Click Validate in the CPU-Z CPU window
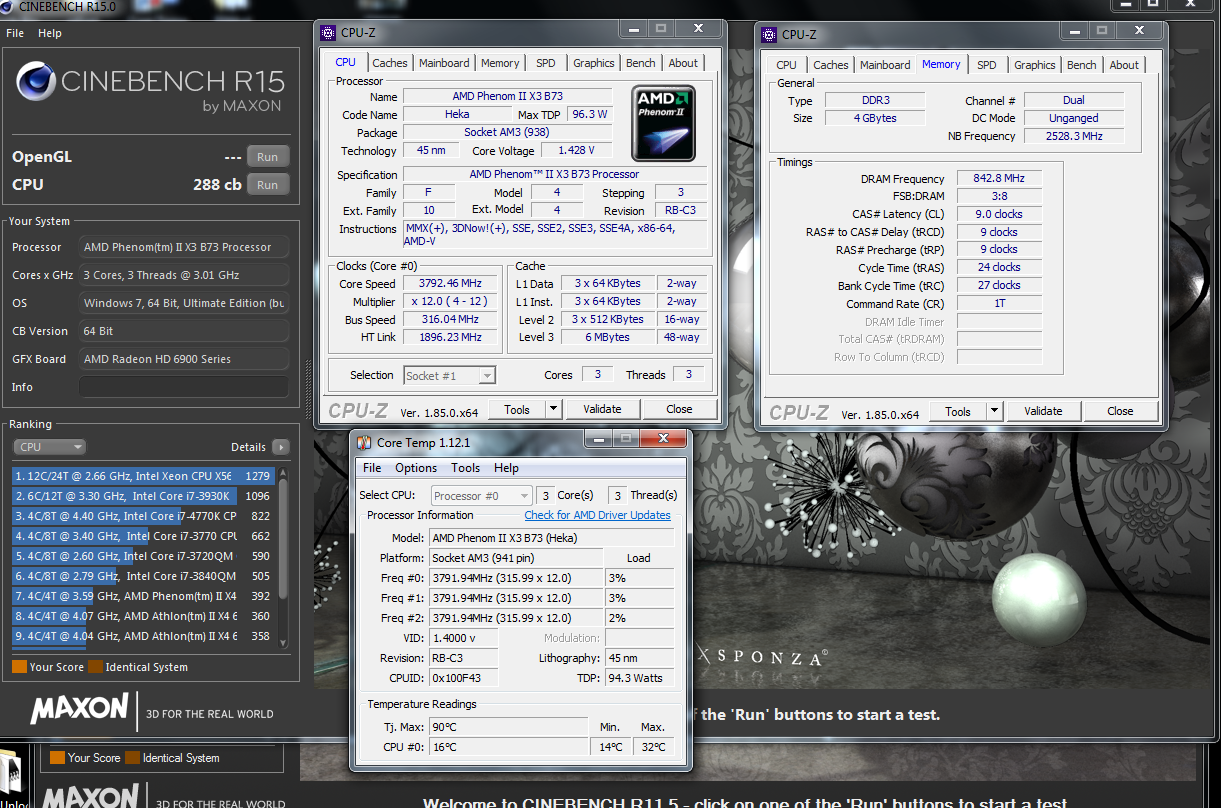The image size is (1221, 808). pos(602,409)
